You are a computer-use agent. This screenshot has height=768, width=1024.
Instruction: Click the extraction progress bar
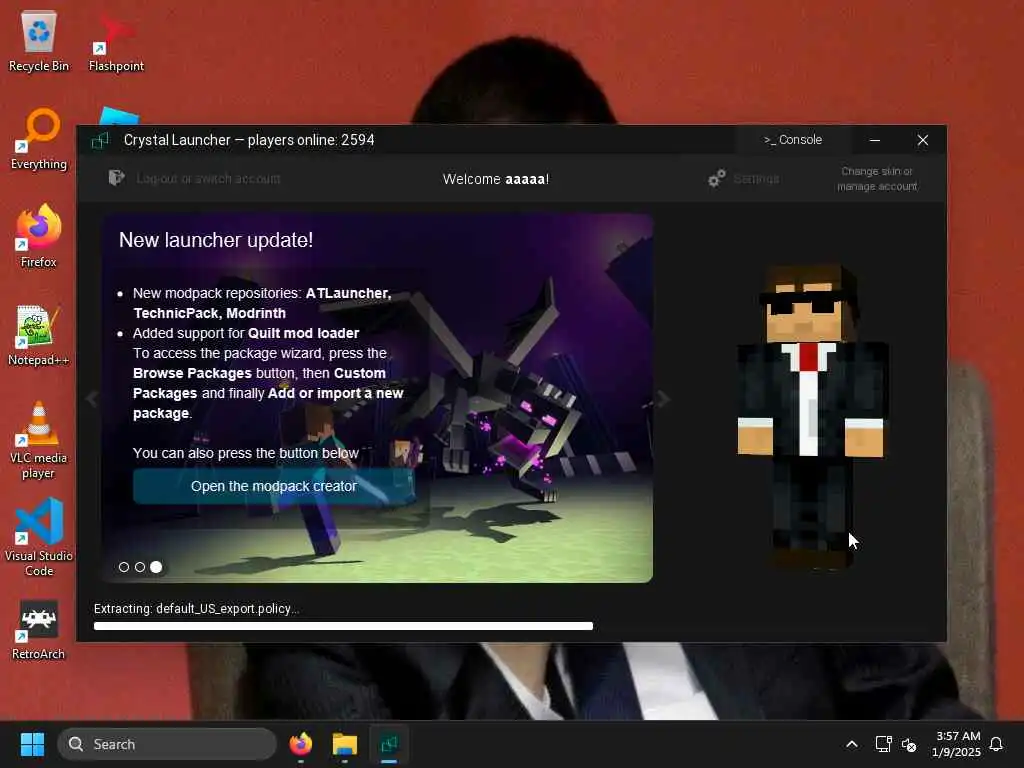click(344, 626)
